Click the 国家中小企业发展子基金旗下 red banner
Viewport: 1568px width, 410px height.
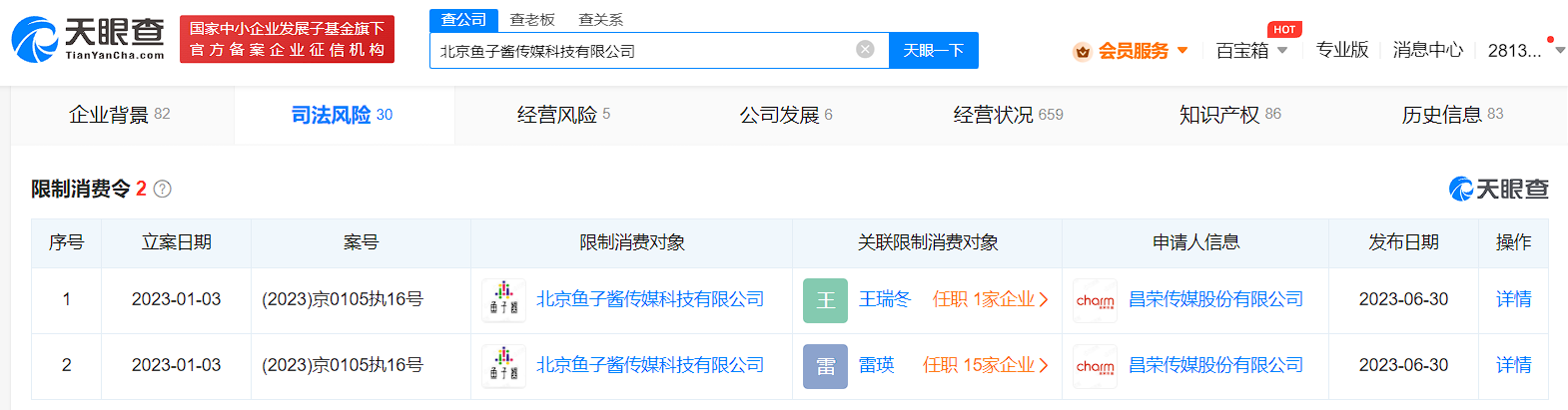[x=288, y=39]
